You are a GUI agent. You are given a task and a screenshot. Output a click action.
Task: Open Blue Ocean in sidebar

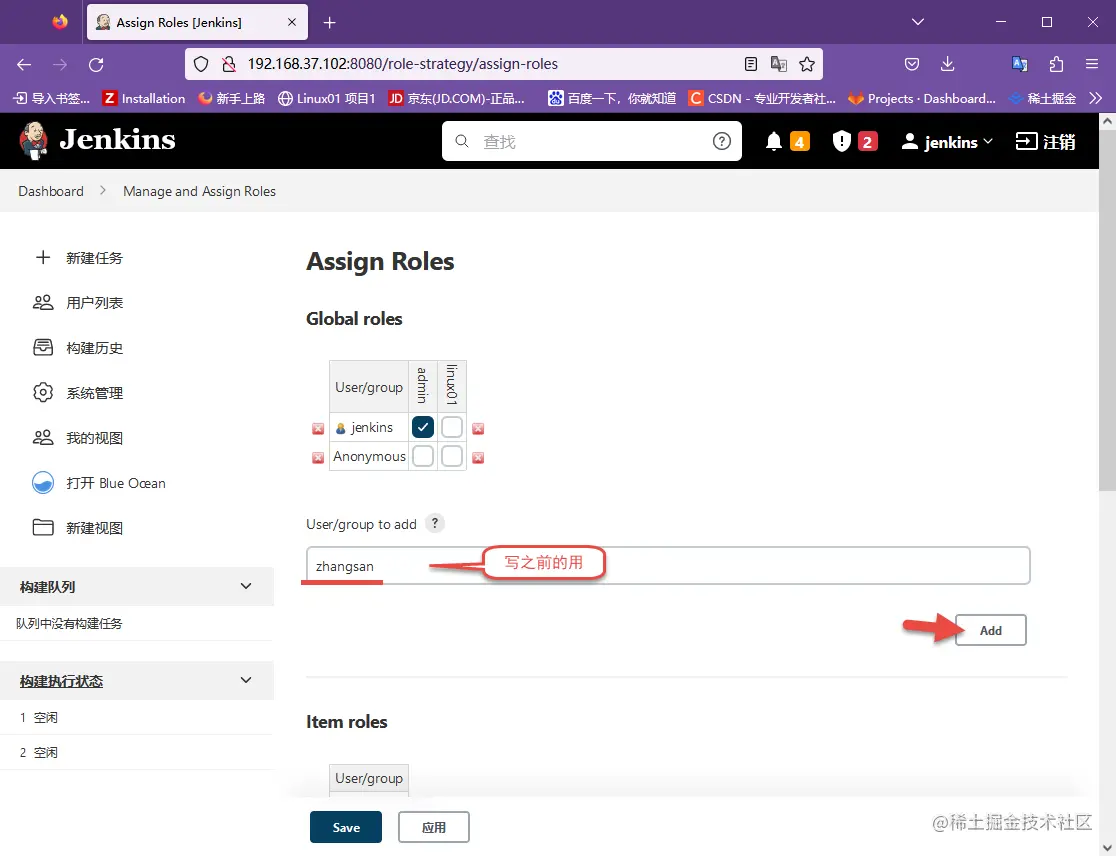pyautogui.click(x=99, y=482)
